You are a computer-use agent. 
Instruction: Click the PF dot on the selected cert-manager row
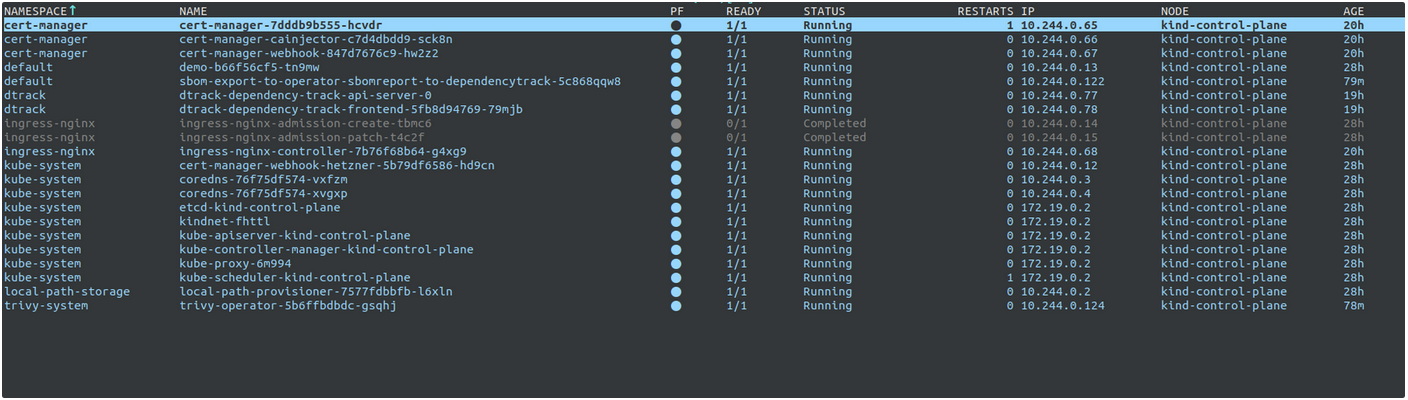click(676, 25)
